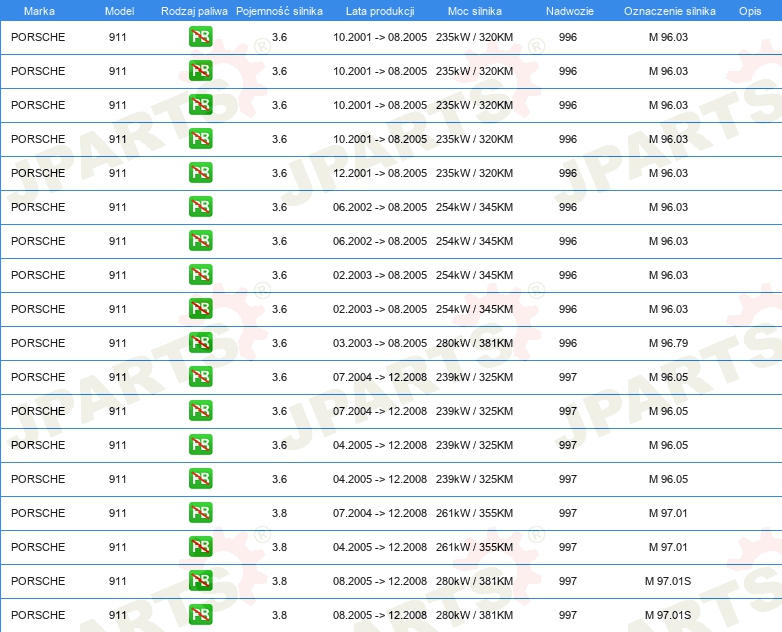The image size is (782, 632).
Task: Click the date cell '12.2001 -> 08.2005'
Action: pos(380,173)
